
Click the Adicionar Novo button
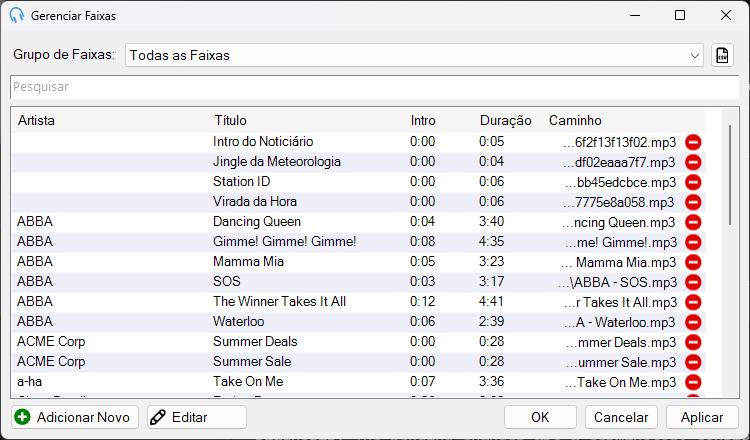(x=75, y=417)
